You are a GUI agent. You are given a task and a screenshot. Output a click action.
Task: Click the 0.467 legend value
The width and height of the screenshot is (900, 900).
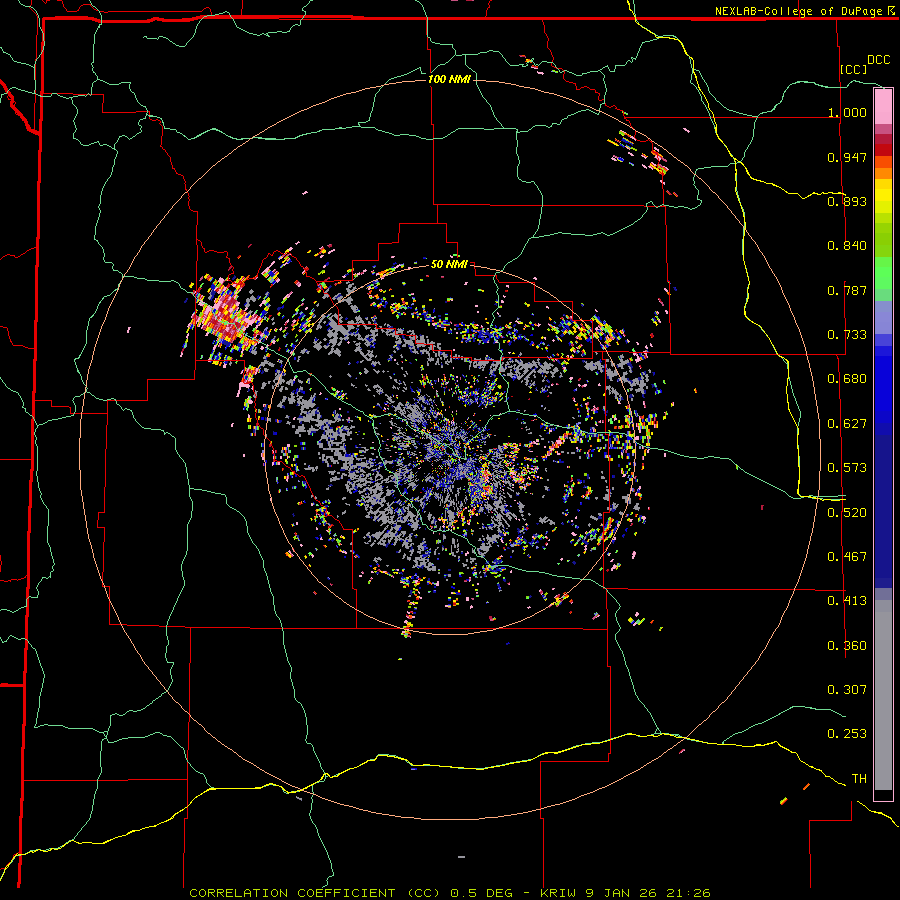click(x=847, y=557)
